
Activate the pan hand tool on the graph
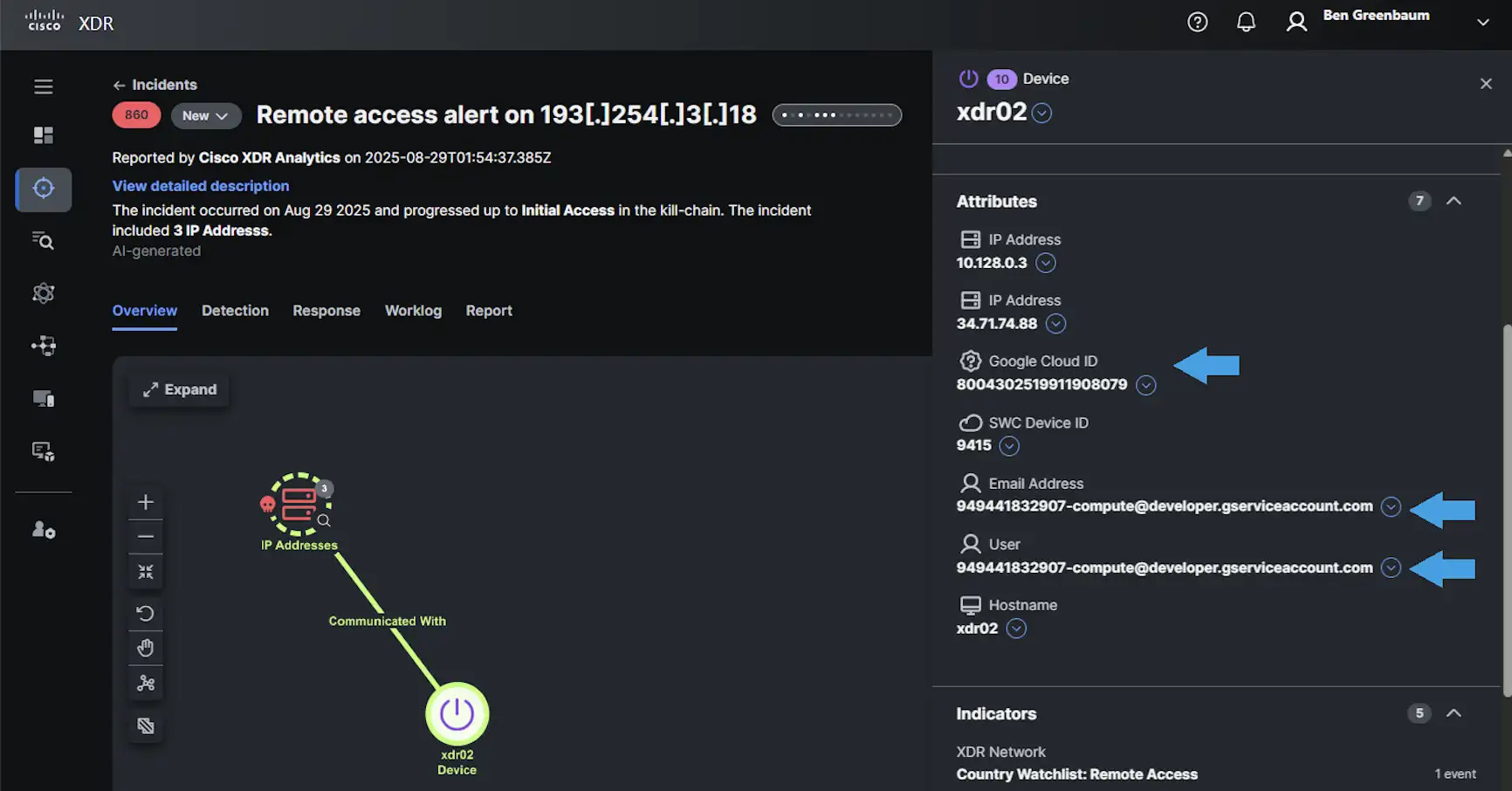(x=145, y=648)
